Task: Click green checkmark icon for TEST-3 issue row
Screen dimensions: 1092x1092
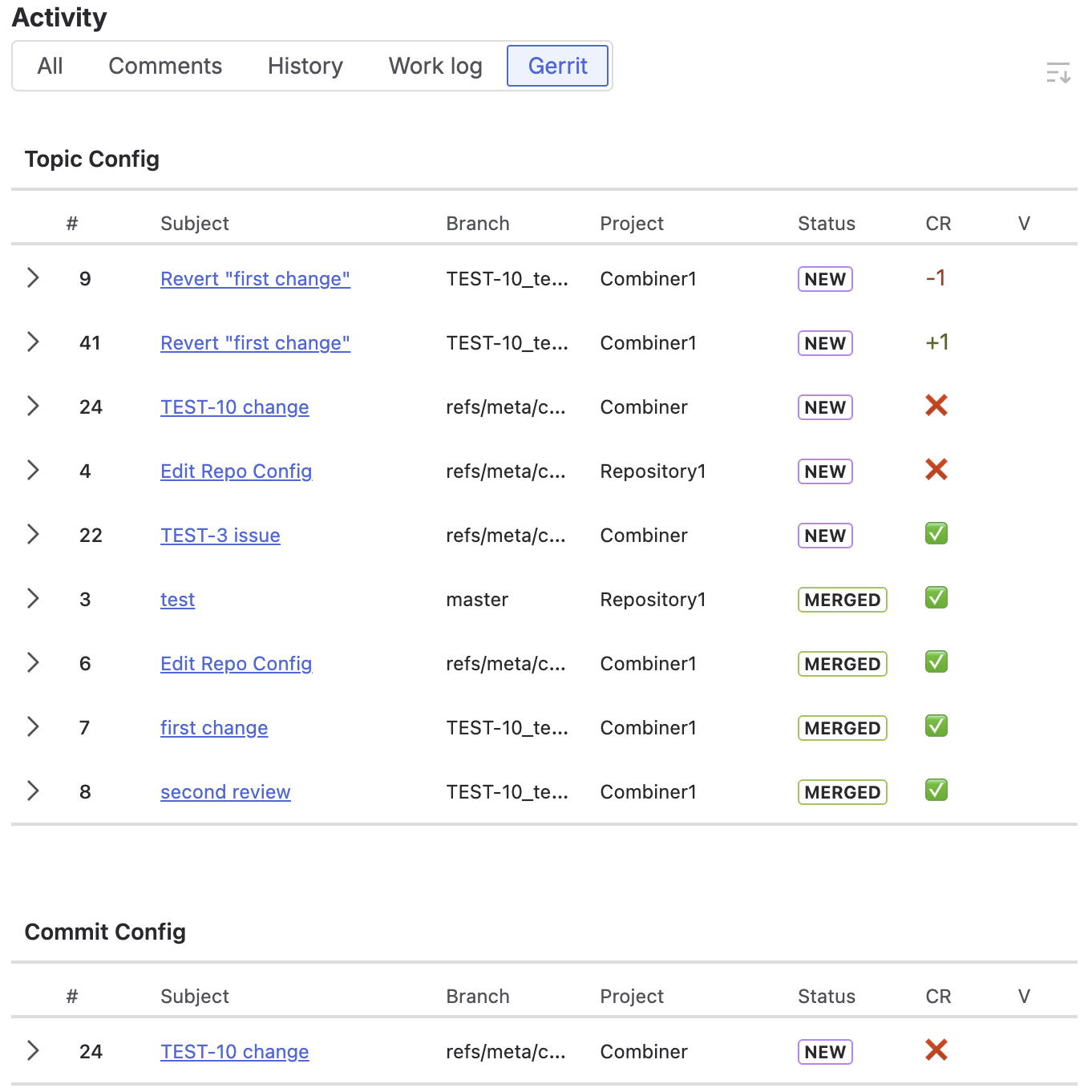Action: (x=936, y=534)
